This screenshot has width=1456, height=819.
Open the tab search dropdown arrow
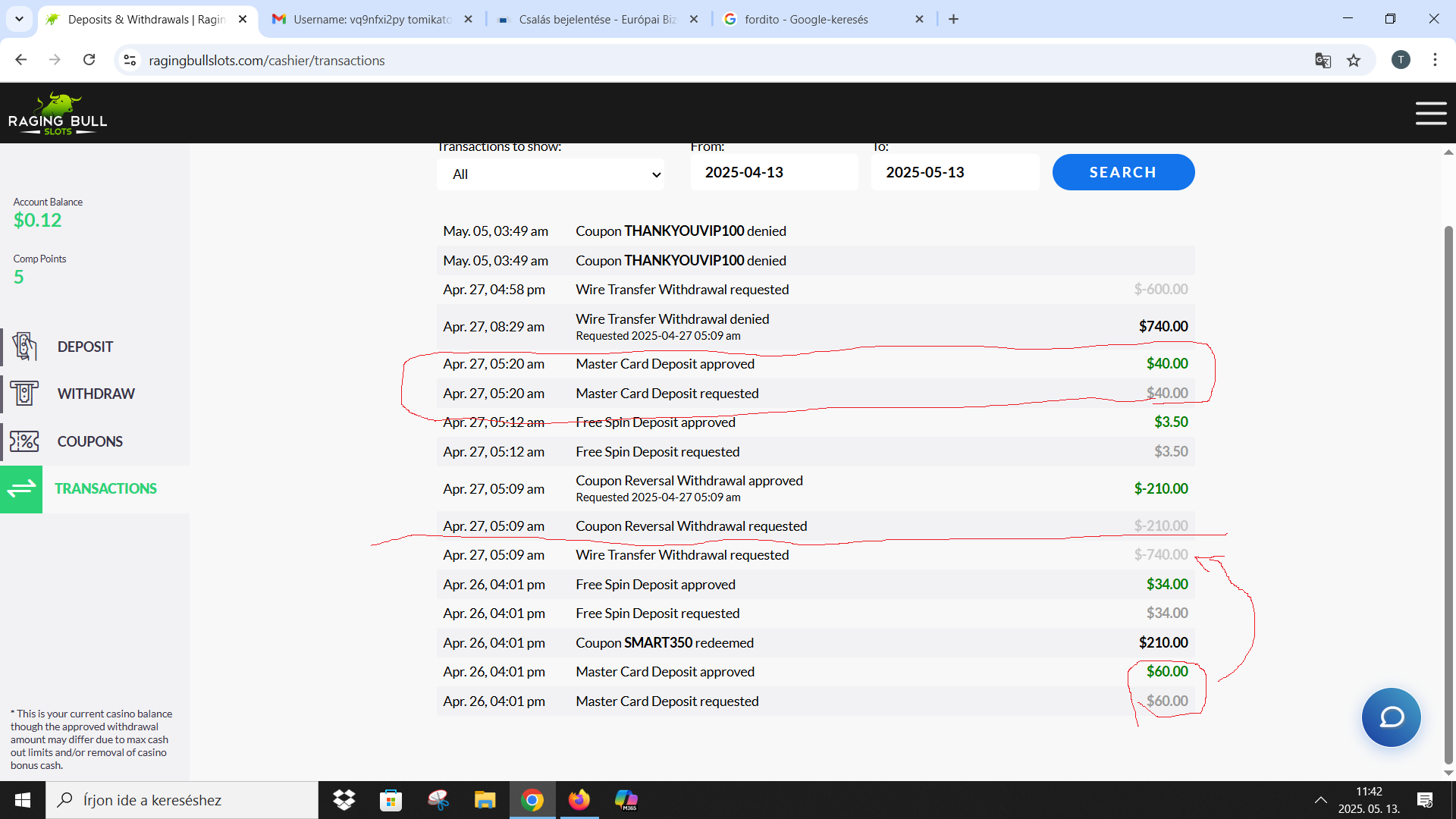19,19
